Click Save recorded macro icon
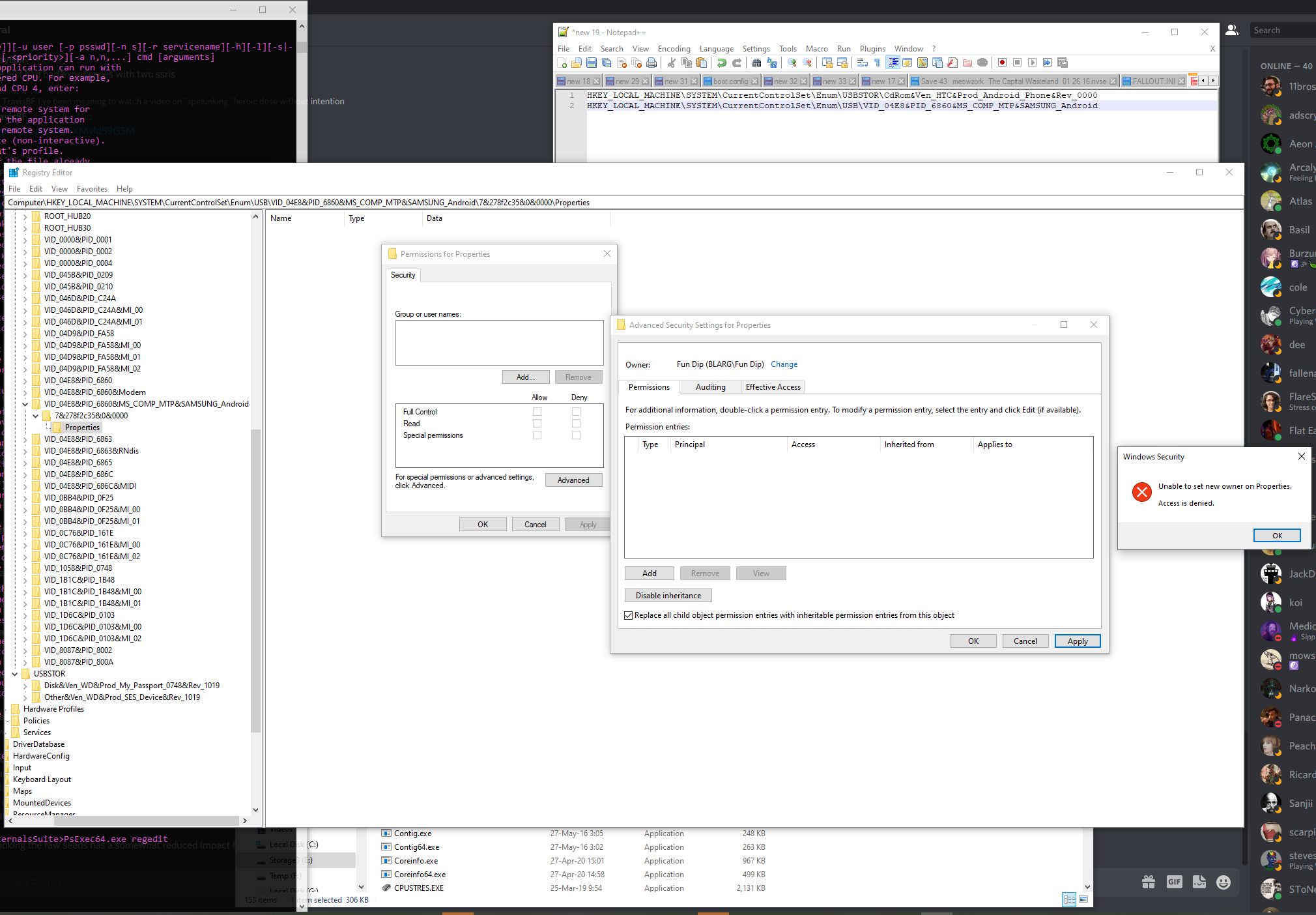Screen dimensions: 1316x915 point(1063,63)
